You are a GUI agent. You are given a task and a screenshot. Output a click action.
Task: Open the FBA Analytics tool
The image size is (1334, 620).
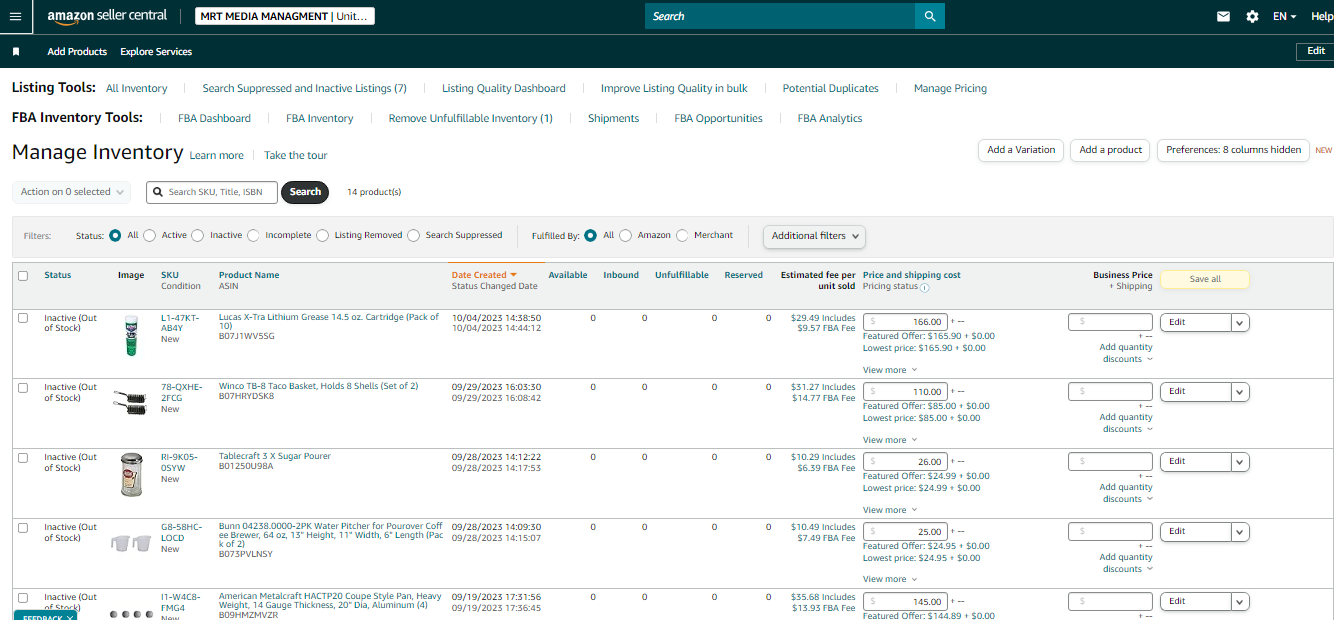click(x=830, y=118)
